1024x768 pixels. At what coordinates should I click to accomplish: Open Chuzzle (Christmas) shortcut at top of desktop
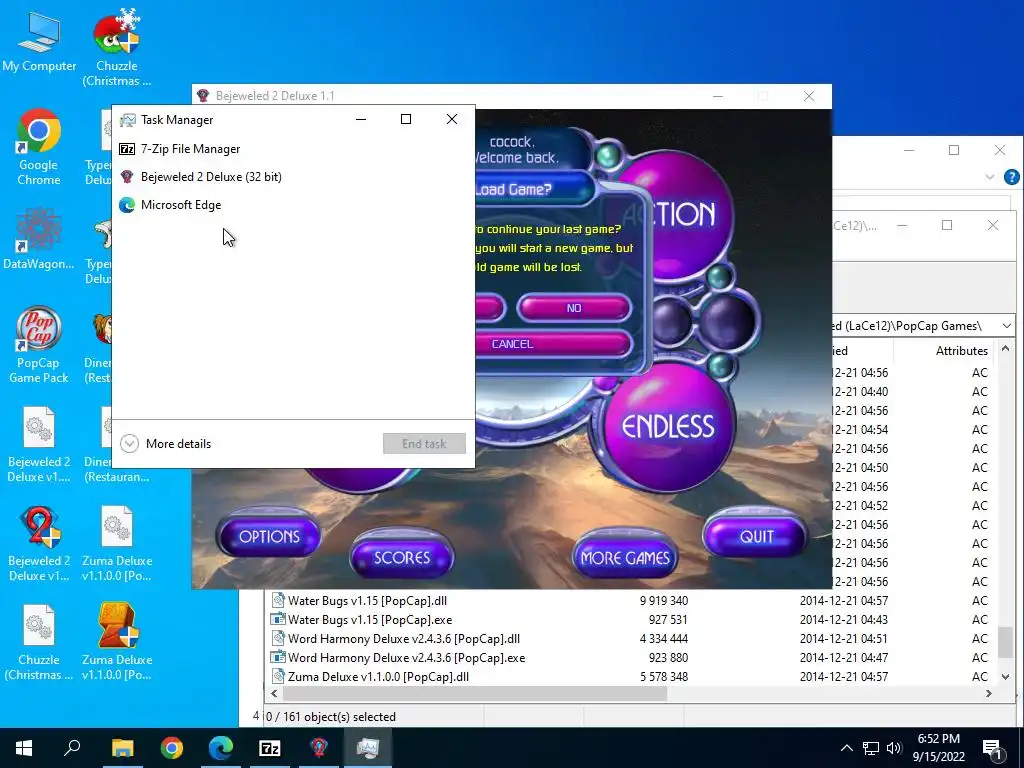click(x=116, y=49)
